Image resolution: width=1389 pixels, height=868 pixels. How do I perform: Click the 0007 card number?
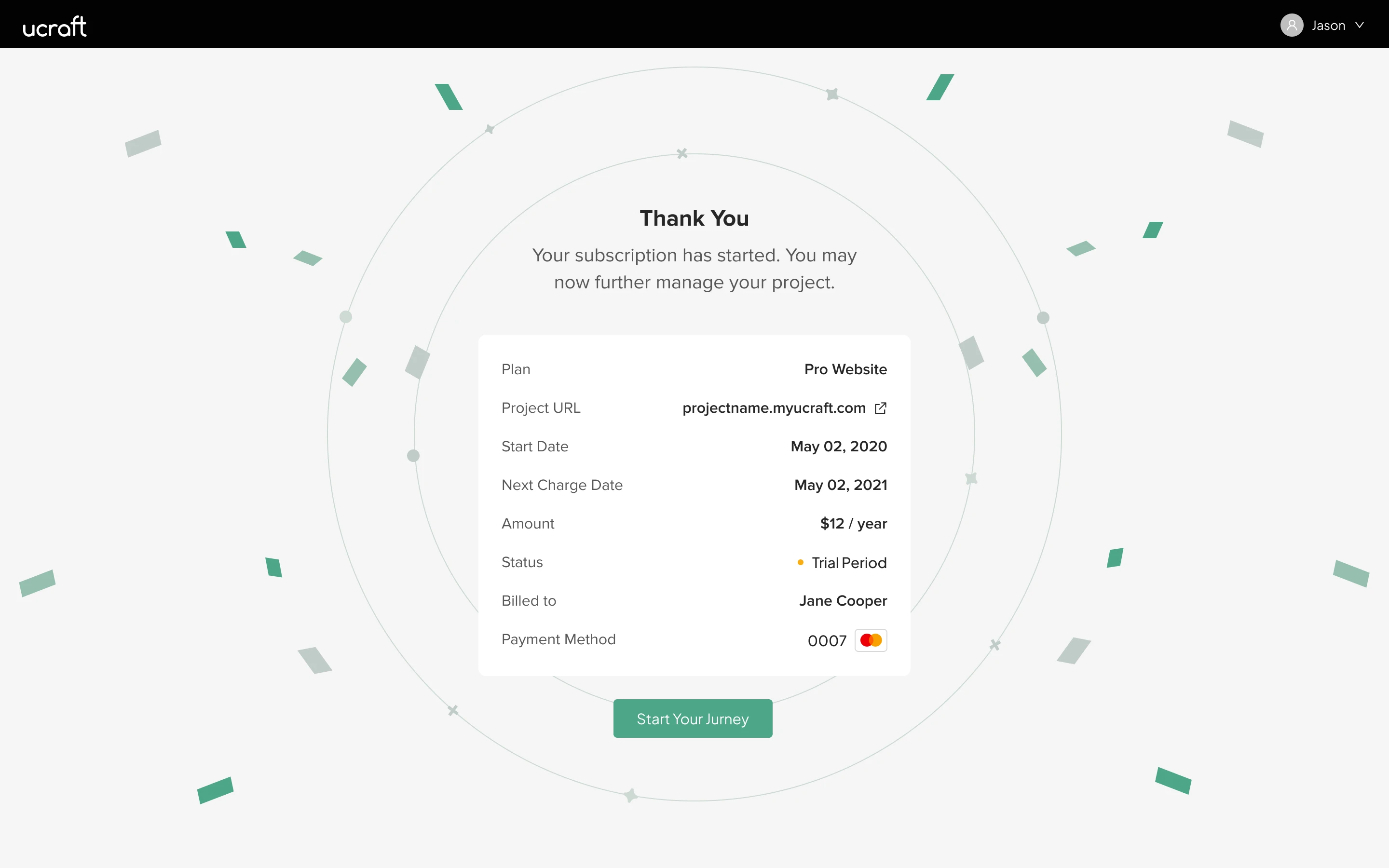tap(827, 641)
